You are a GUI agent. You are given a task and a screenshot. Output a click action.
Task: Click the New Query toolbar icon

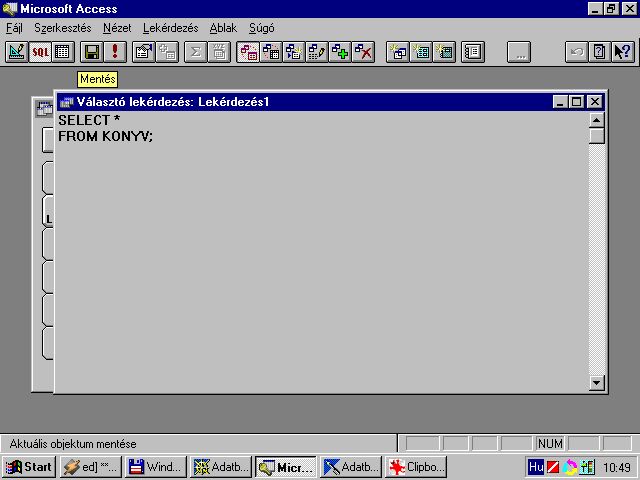click(x=398, y=52)
